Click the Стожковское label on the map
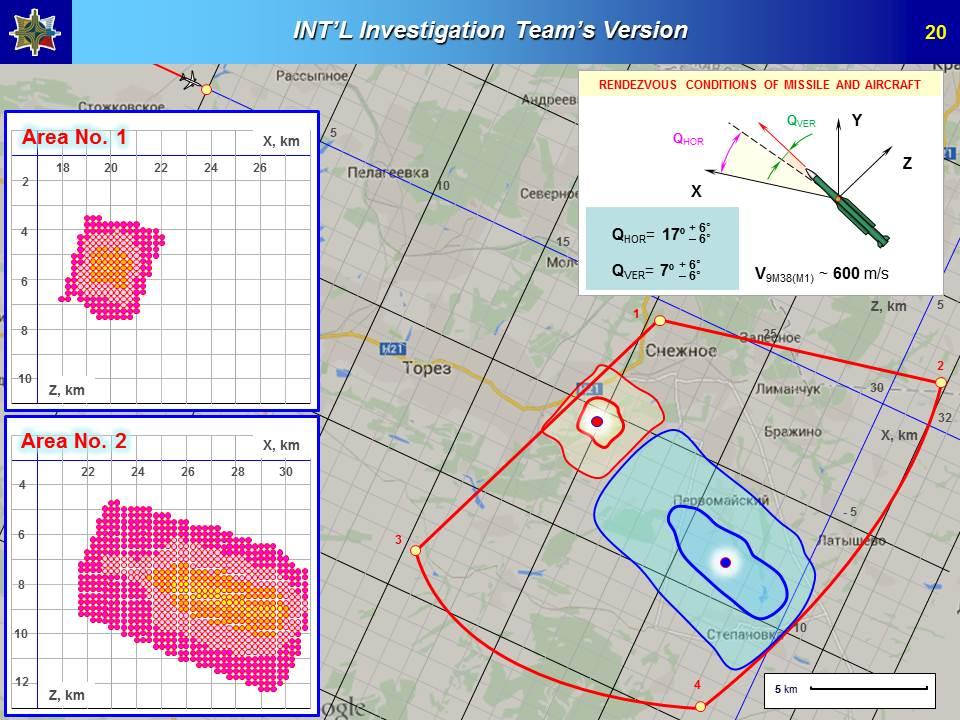960x720 pixels. (121, 107)
